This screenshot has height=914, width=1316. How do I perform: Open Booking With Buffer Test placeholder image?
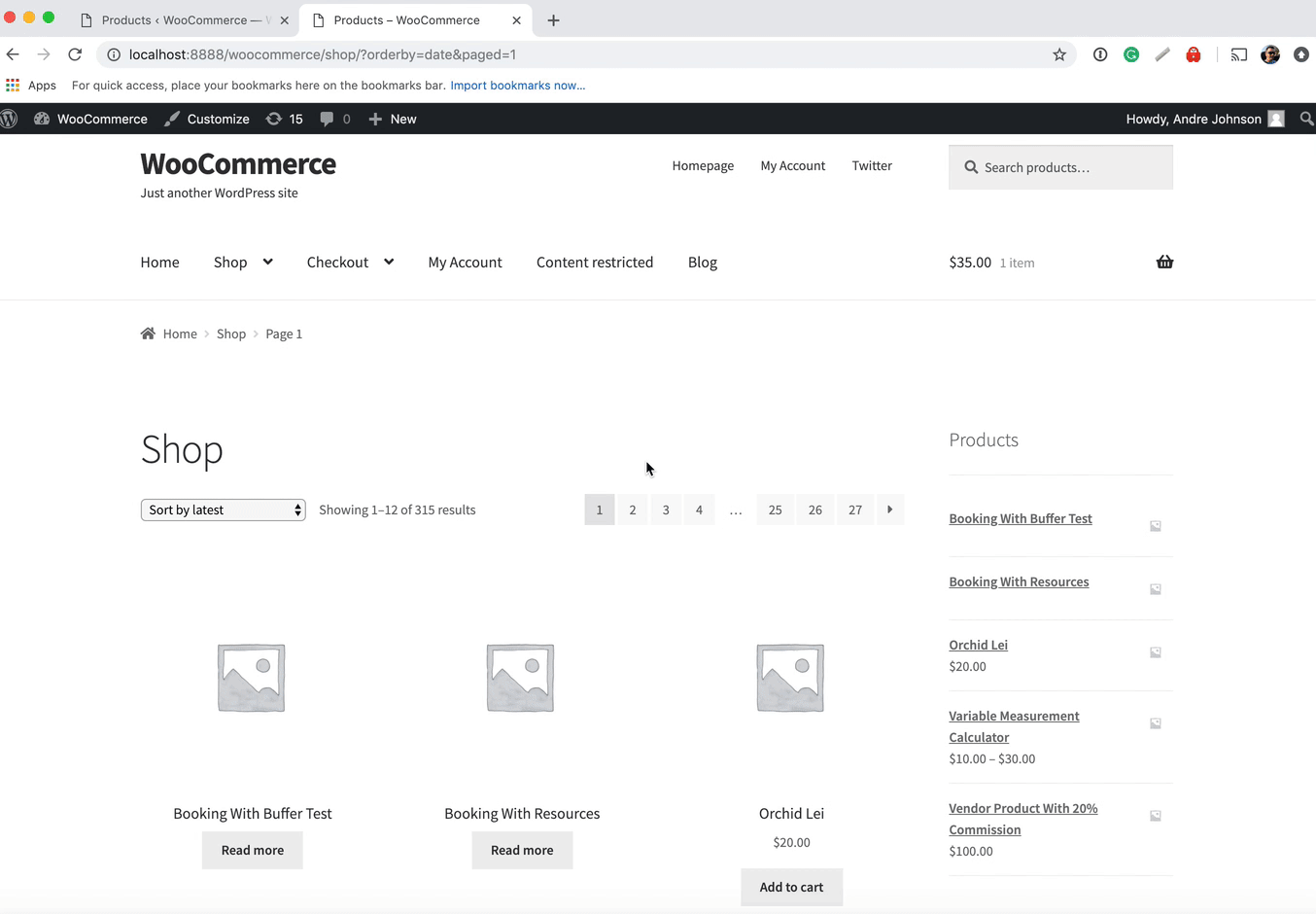pos(251,678)
